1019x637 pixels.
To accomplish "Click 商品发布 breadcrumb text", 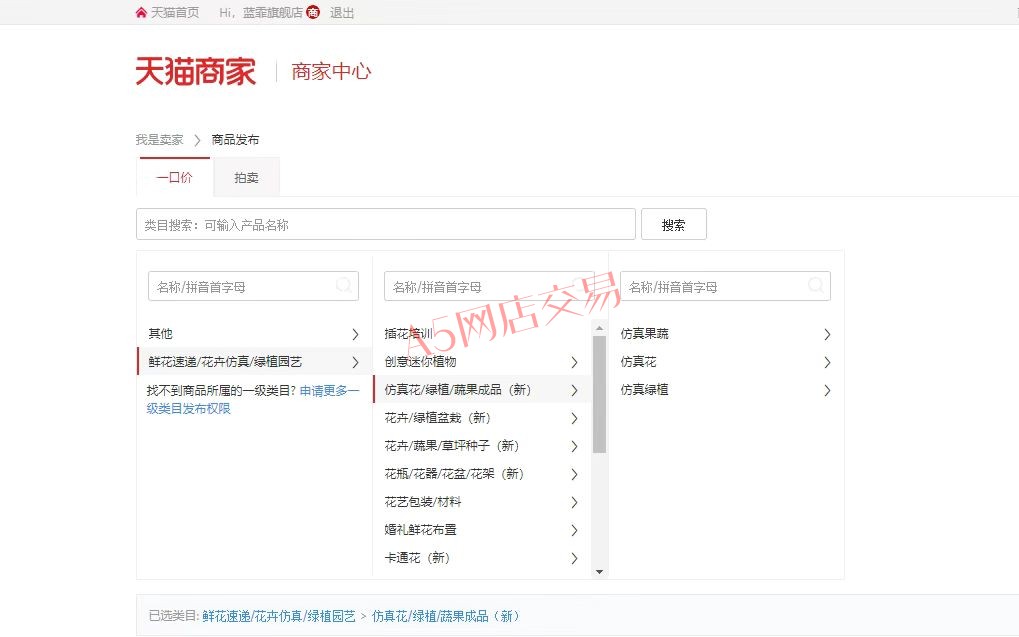I will (235, 140).
